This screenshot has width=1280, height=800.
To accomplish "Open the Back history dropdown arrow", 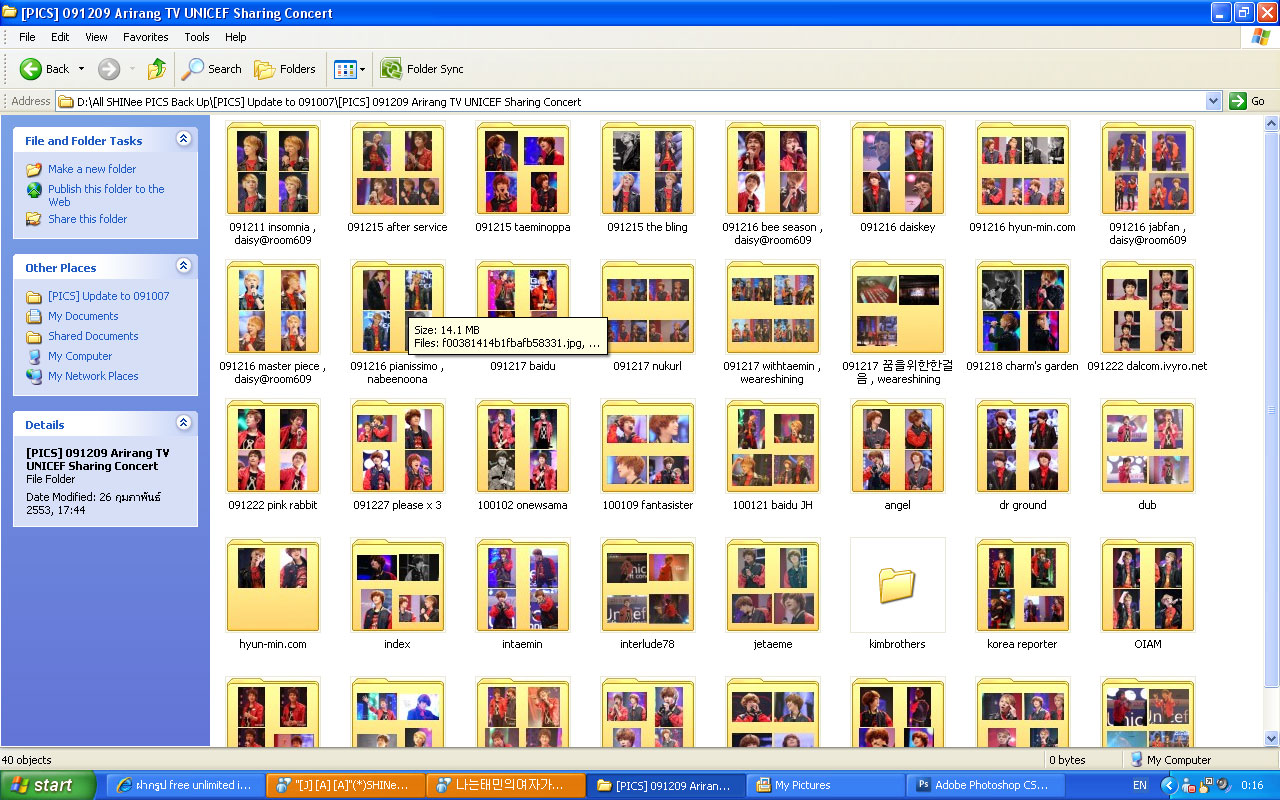I will pyautogui.click(x=81, y=69).
